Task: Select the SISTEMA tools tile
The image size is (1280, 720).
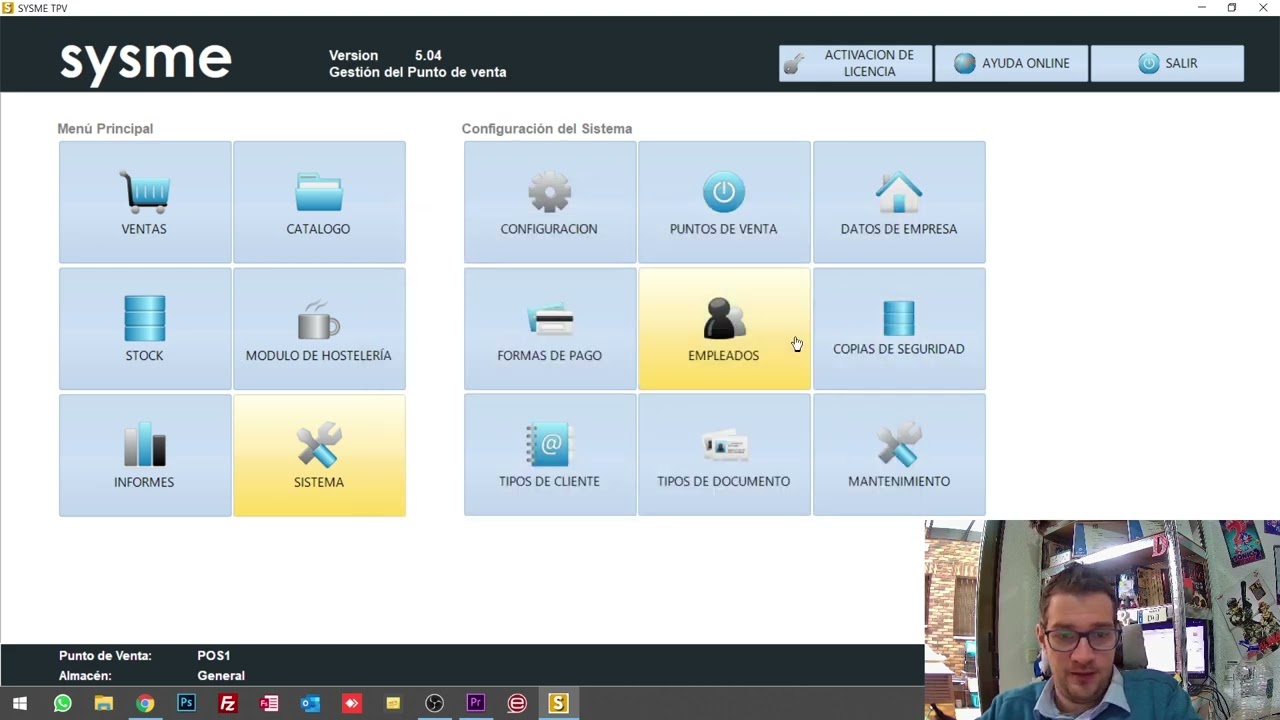Action: pyautogui.click(x=319, y=455)
